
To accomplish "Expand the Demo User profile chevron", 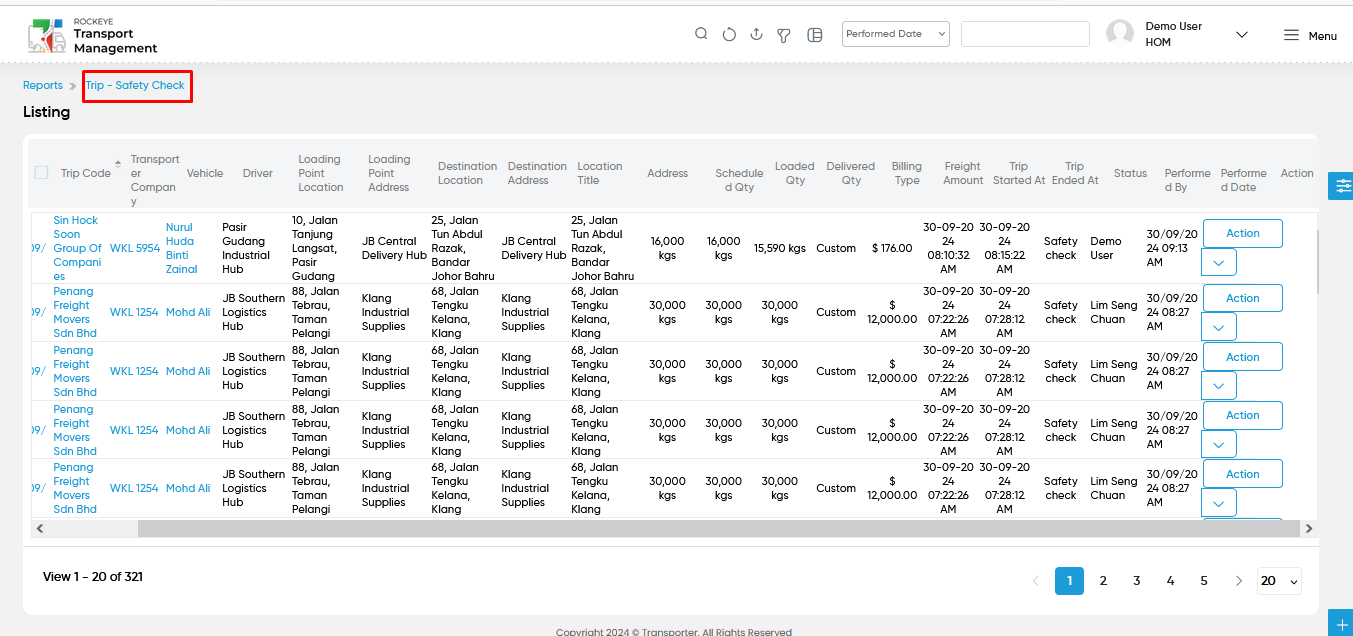I will 1242,35.
